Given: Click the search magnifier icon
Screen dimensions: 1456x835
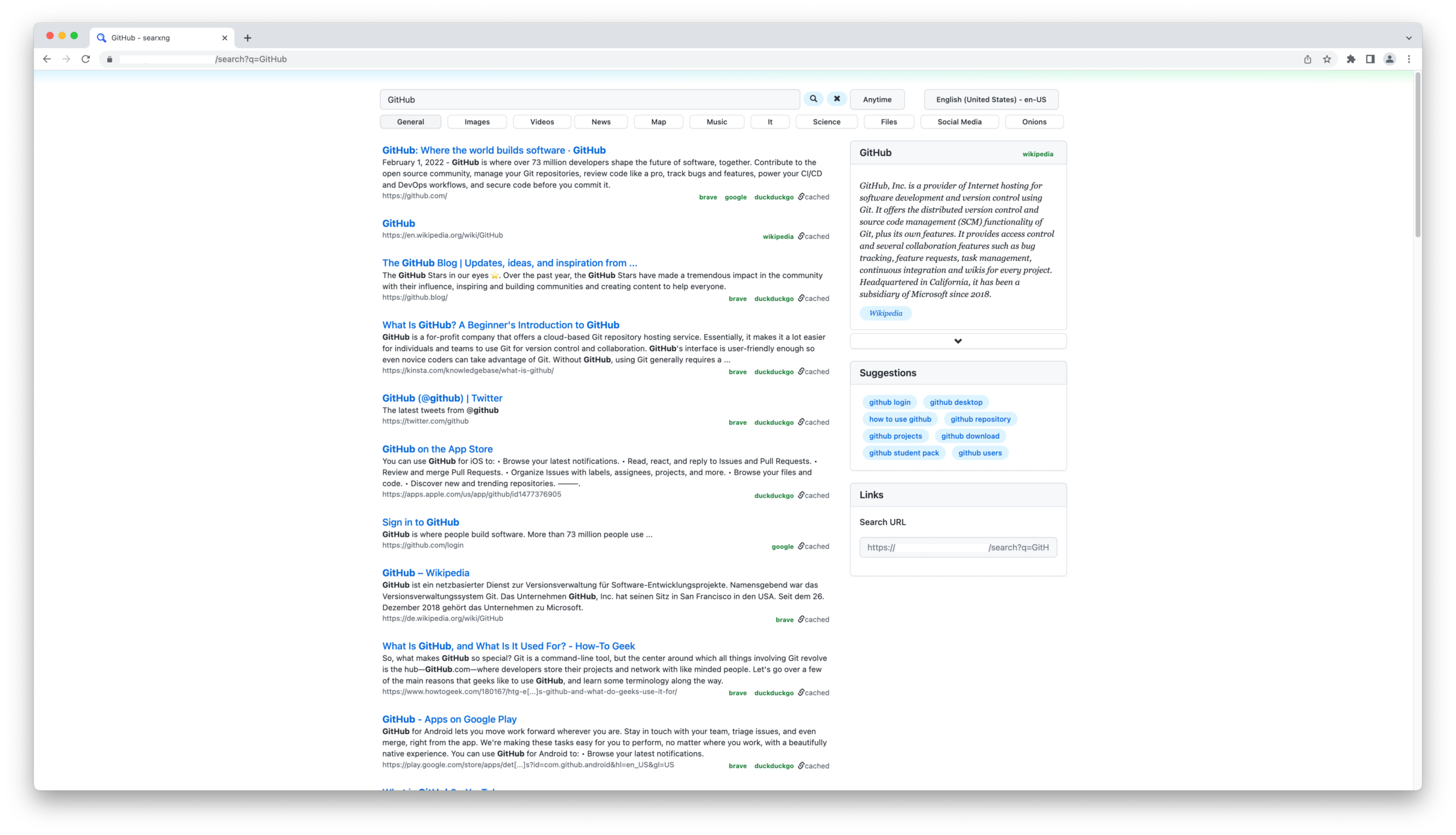Looking at the screenshot, I should pyautogui.click(x=813, y=99).
